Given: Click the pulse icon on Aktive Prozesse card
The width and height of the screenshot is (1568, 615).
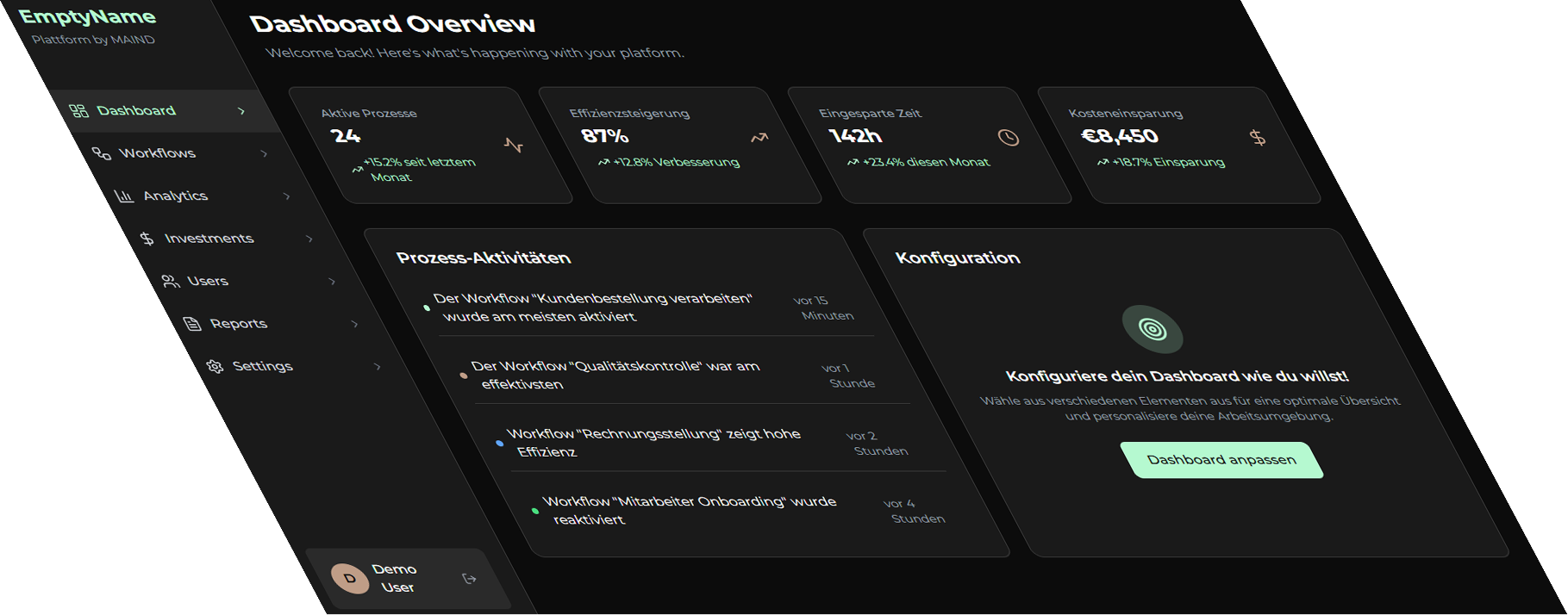Looking at the screenshot, I should (x=514, y=145).
